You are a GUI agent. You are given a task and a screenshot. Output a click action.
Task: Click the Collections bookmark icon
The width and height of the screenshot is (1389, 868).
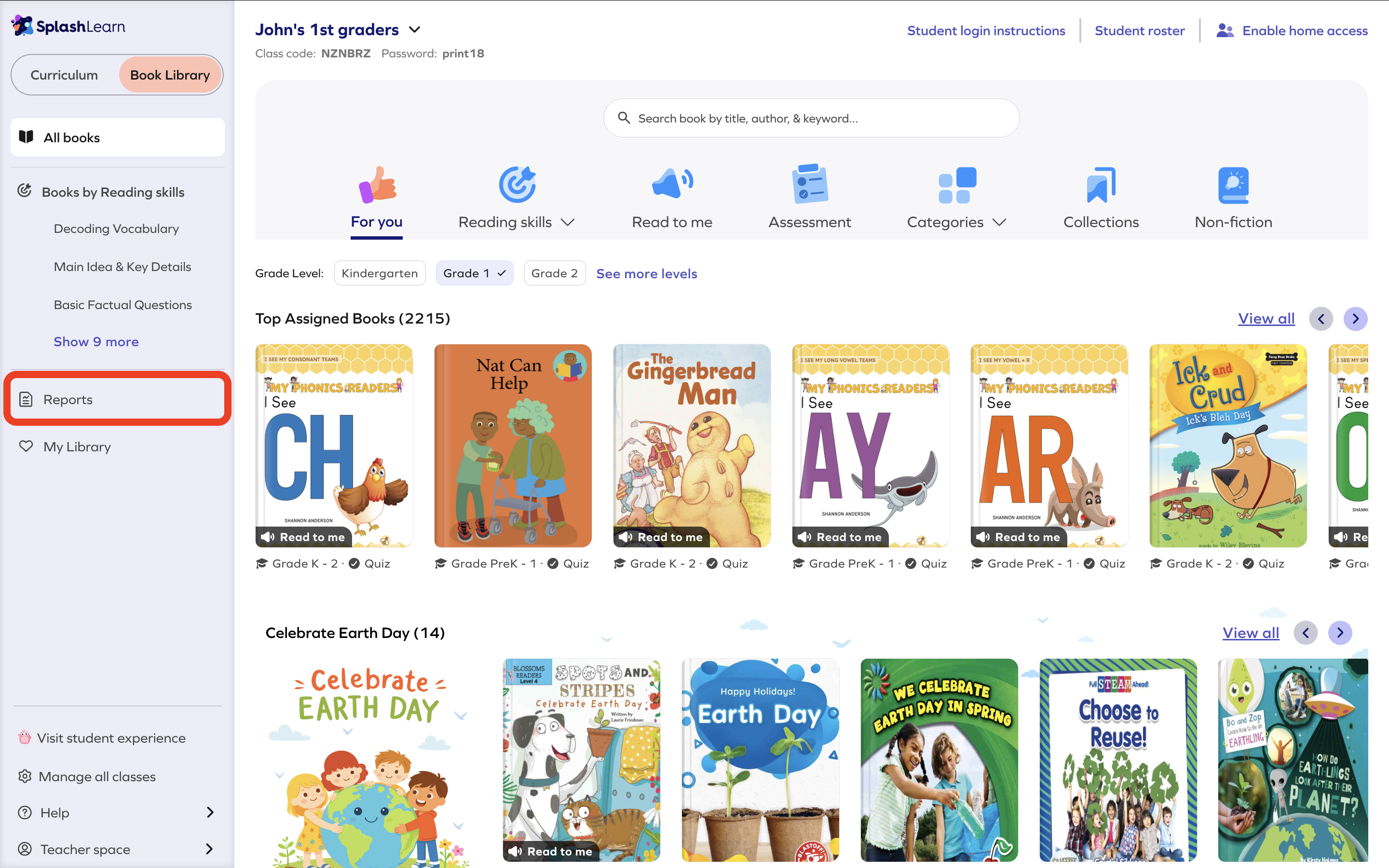tap(1101, 185)
